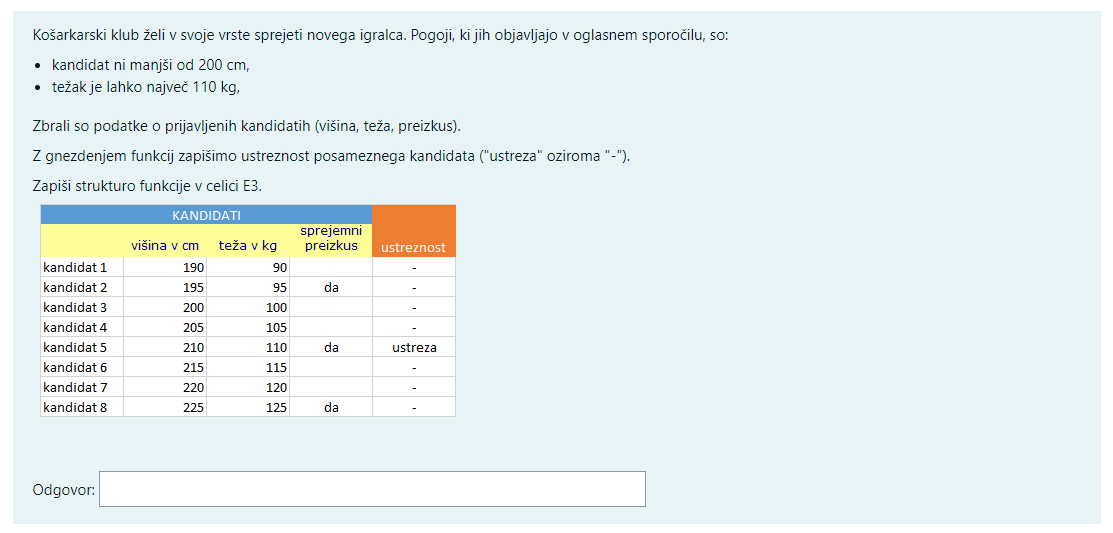This screenshot has width=1113, height=533.
Task: Click the da cell for kandidat 8
Action: [x=331, y=407]
